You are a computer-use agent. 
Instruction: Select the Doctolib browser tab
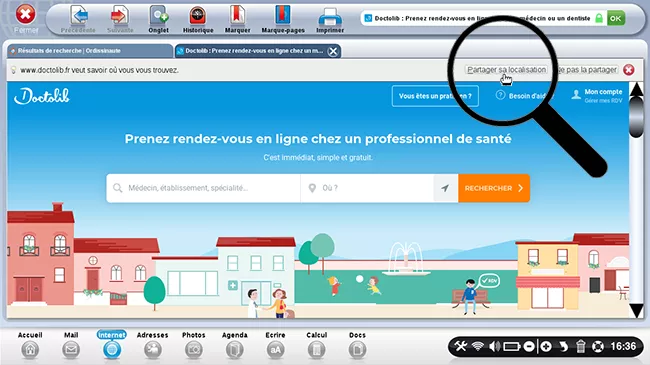251,51
